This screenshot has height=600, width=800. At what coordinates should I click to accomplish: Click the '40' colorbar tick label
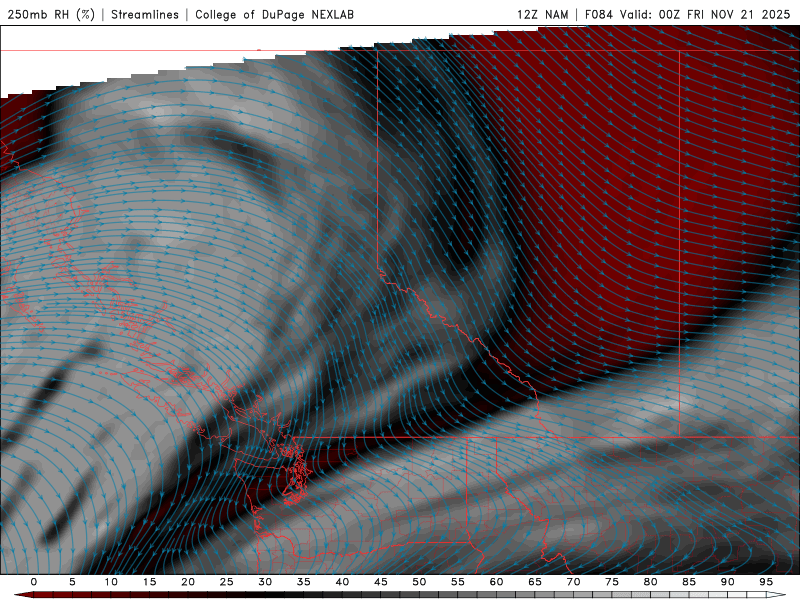pos(342,582)
